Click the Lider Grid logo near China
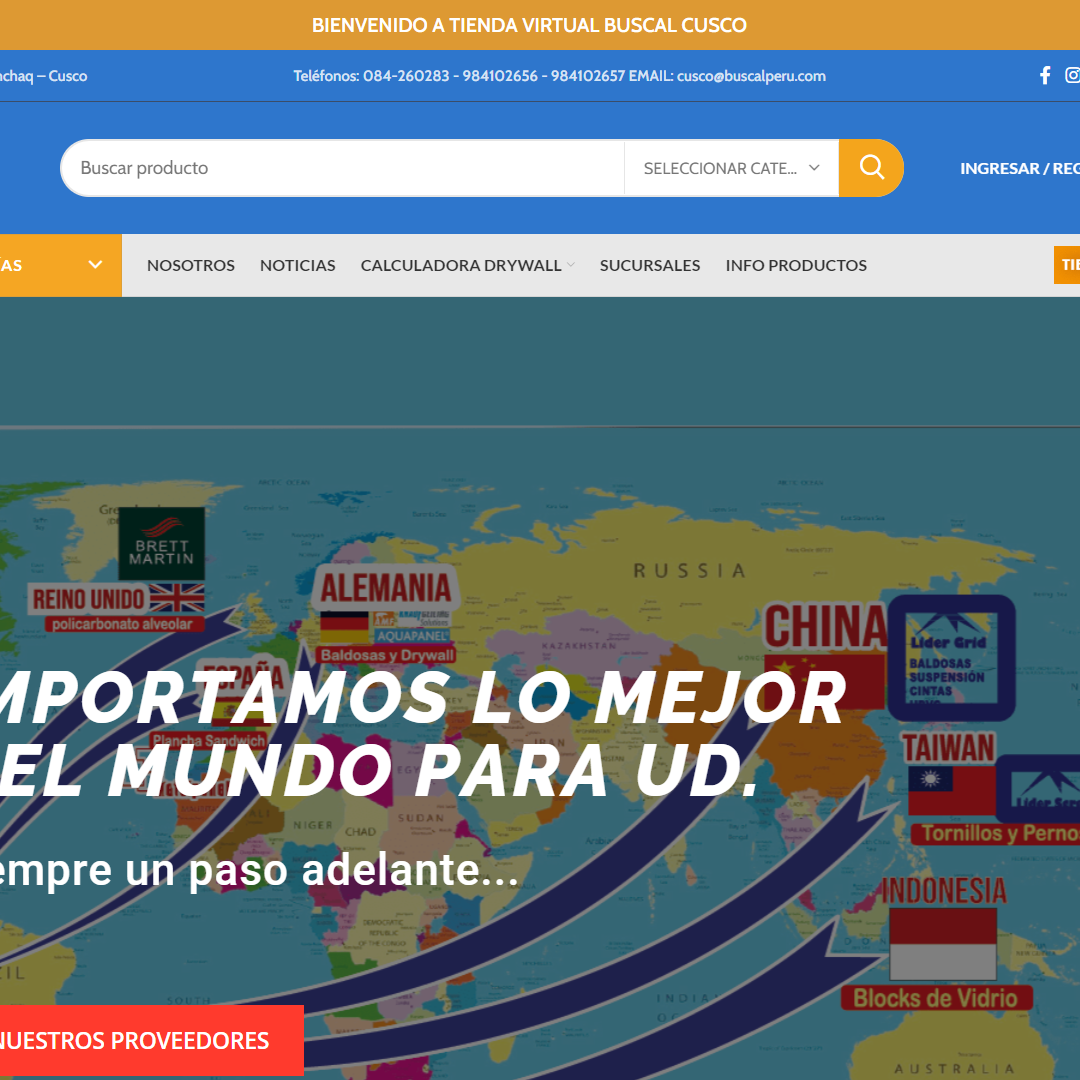 (x=951, y=658)
